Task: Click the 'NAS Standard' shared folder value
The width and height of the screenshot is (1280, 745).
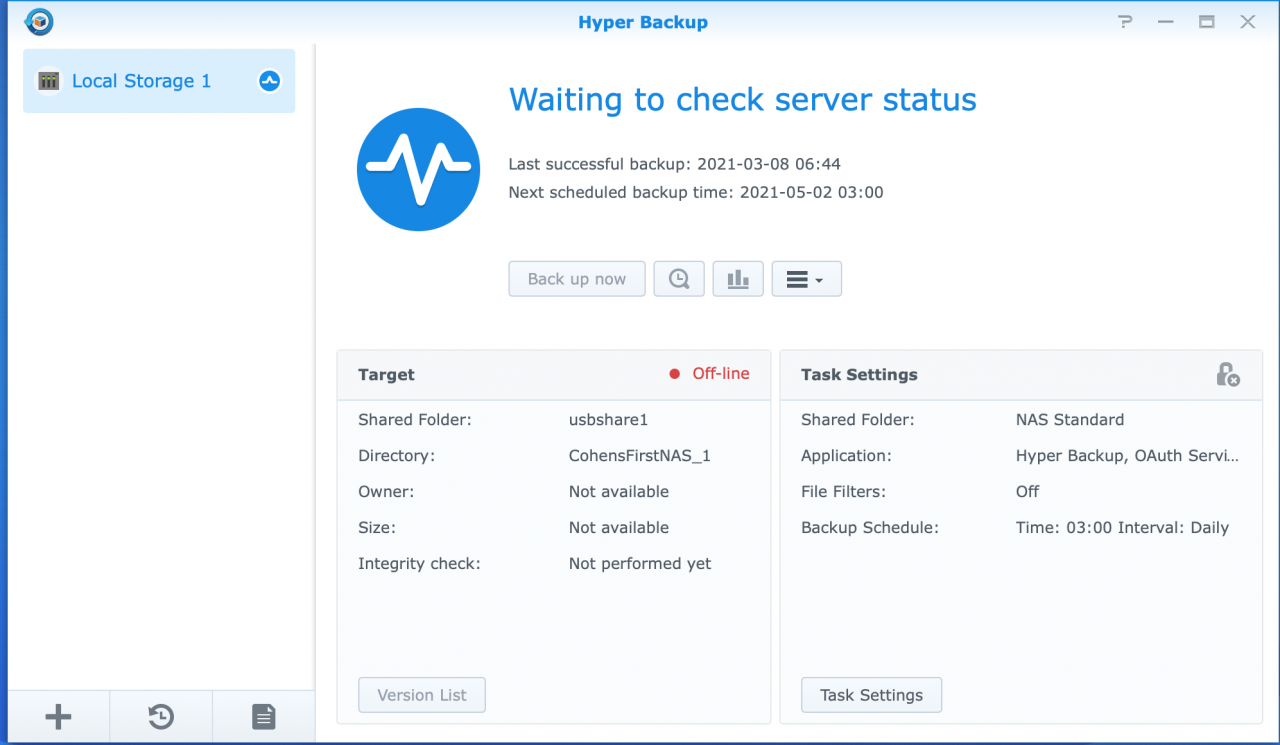Action: click(x=1070, y=420)
